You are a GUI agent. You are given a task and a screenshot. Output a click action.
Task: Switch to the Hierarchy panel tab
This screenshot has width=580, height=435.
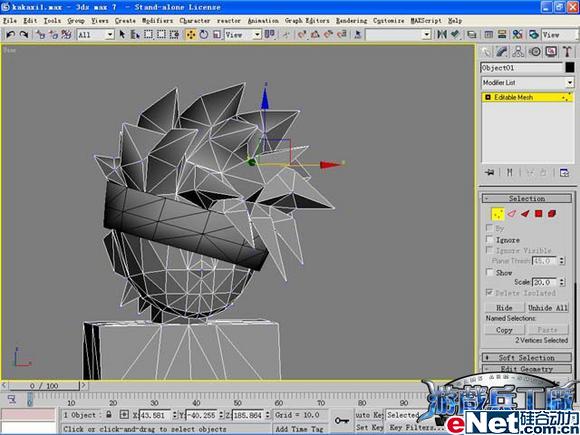pyautogui.click(x=518, y=52)
